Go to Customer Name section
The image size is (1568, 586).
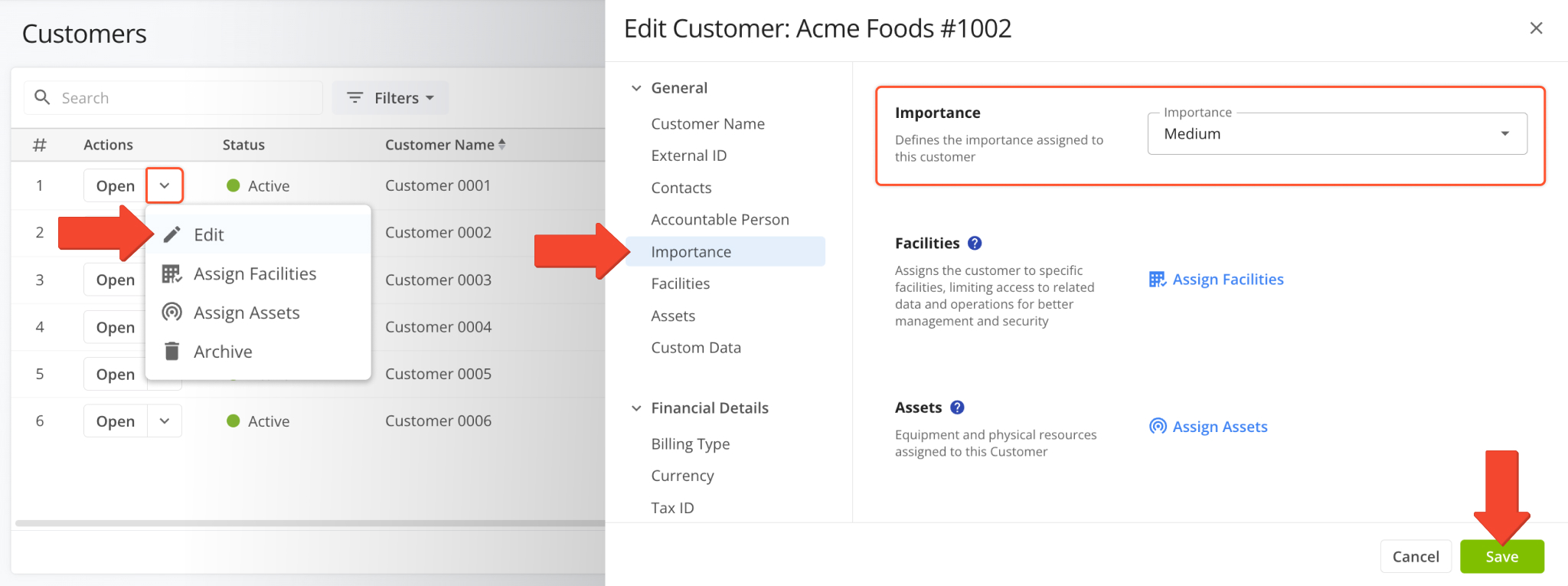[707, 123]
